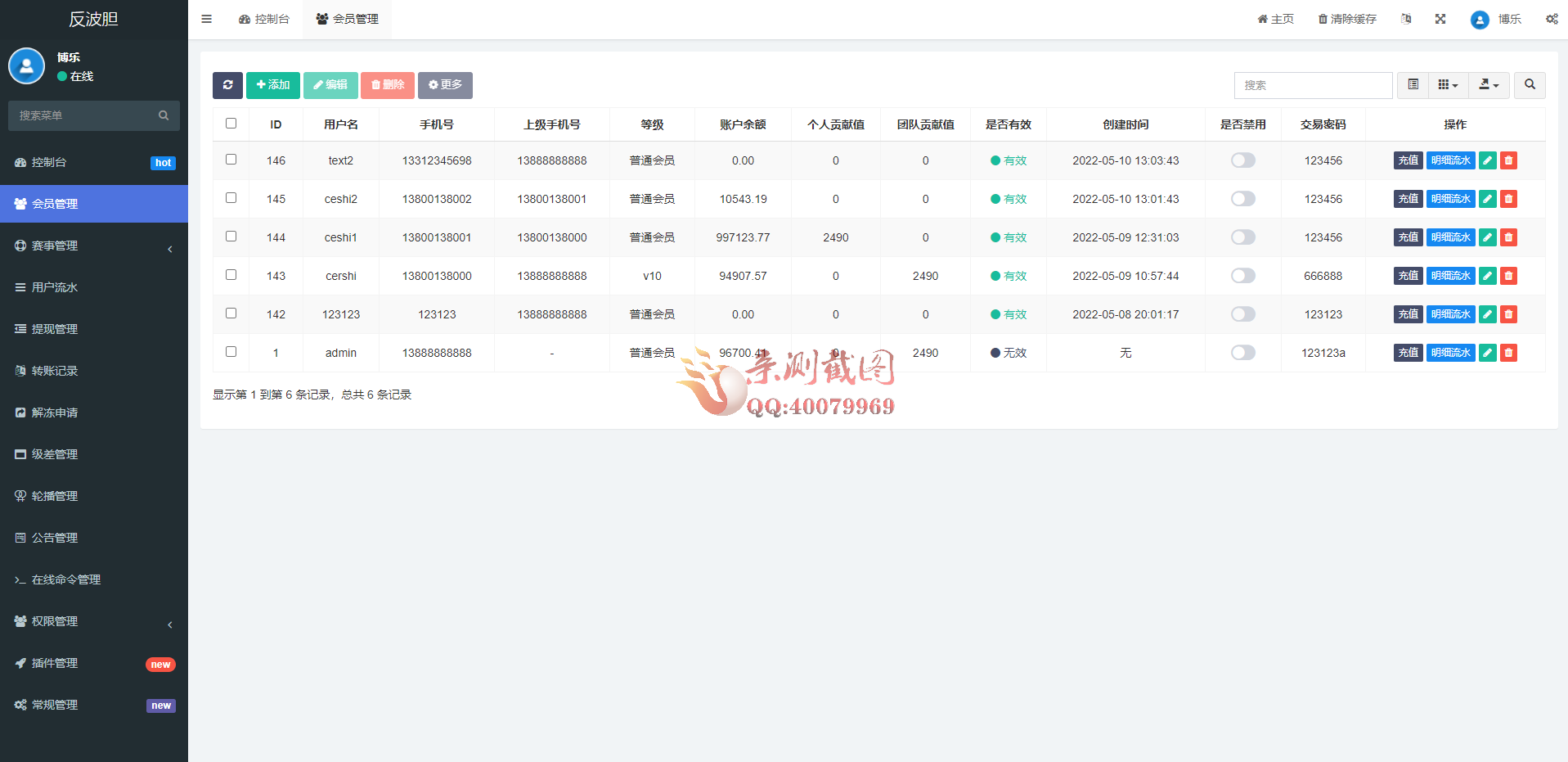
Task: Click the gear settings icon at top right
Action: pyautogui.click(x=1552, y=18)
